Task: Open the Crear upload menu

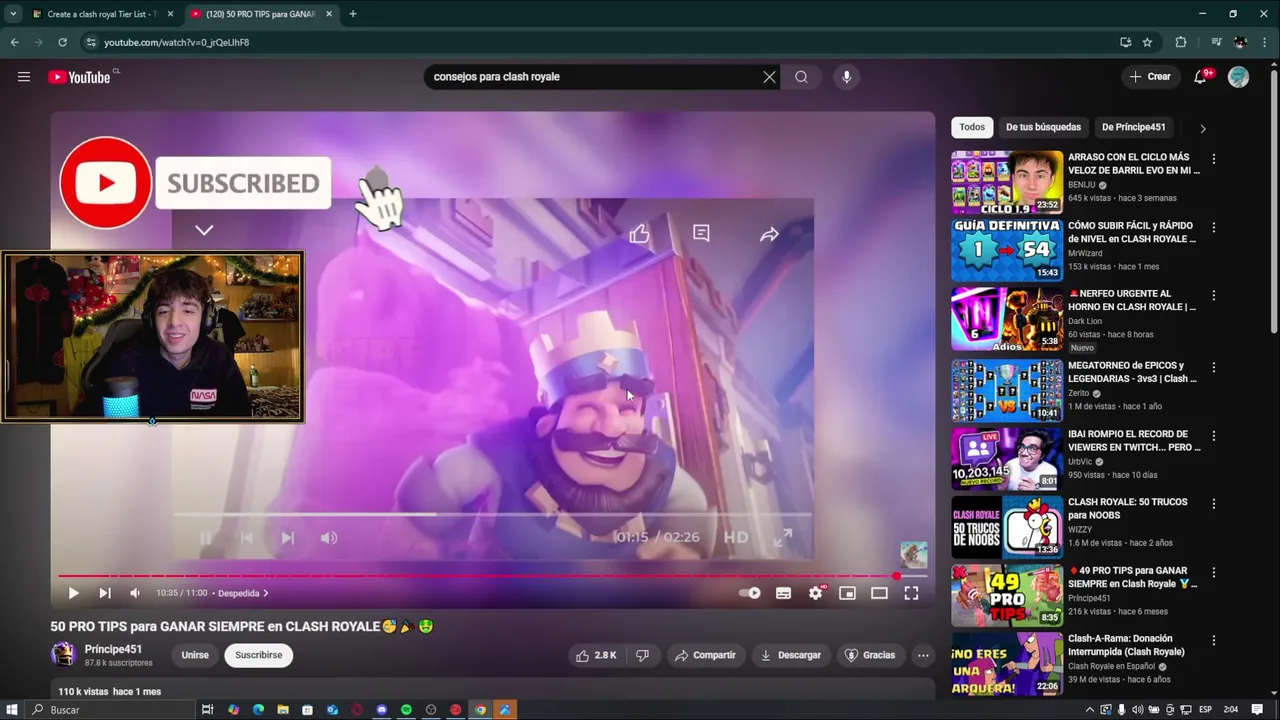Action: (x=1150, y=77)
